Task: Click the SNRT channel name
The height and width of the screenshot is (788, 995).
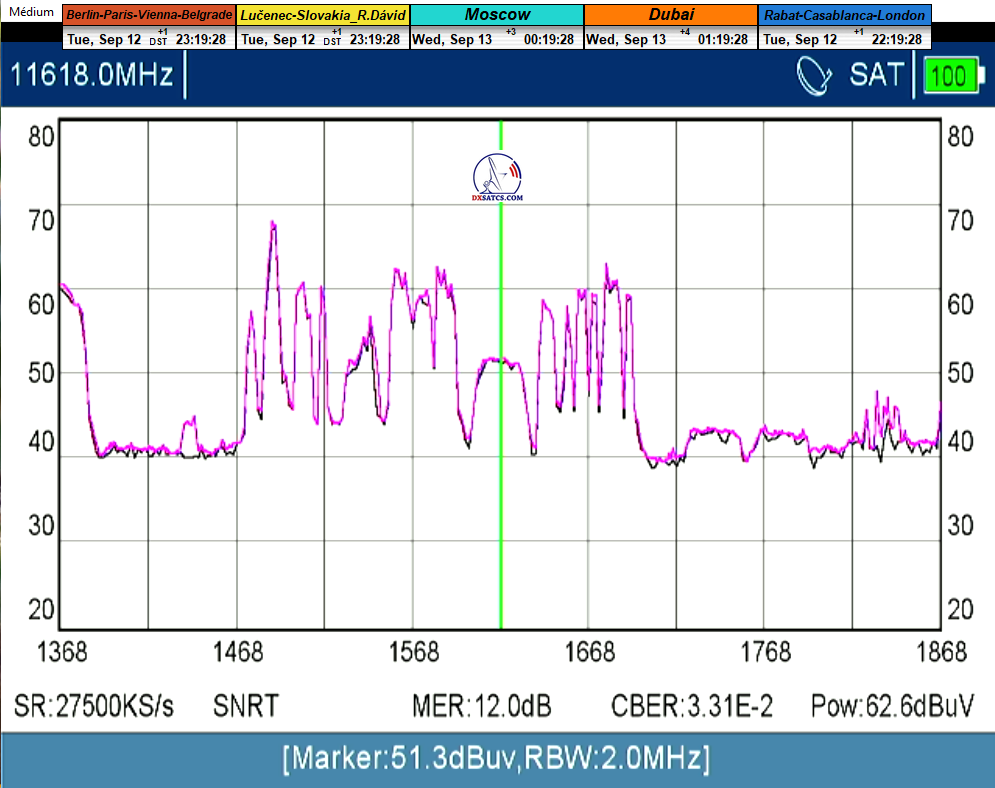Action: point(245,706)
